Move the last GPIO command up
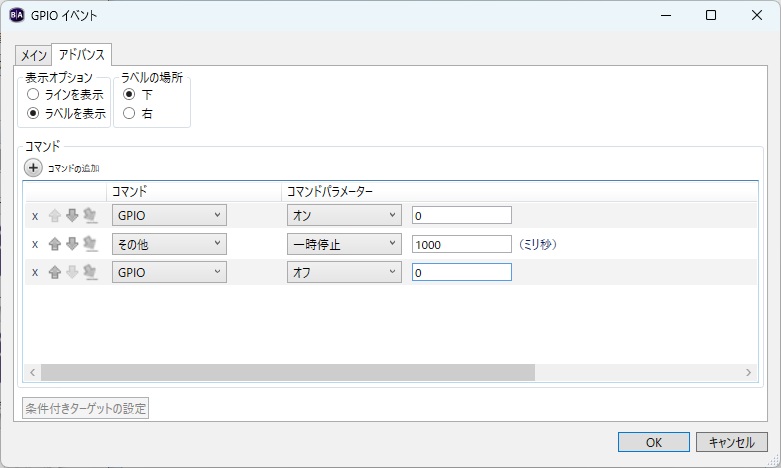The height and width of the screenshot is (468, 781). (x=55, y=272)
